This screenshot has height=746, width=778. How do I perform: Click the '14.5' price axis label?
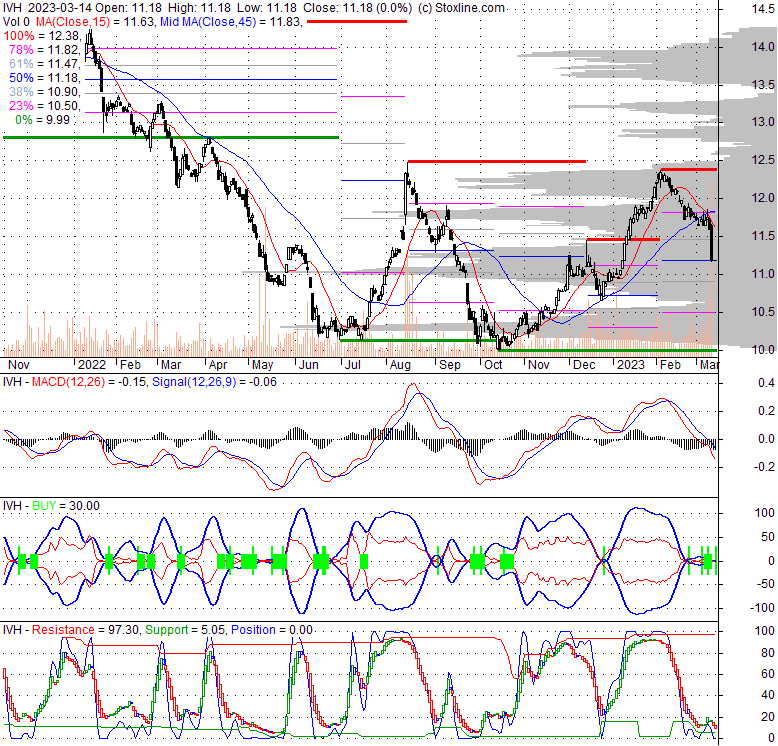pos(763,8)
